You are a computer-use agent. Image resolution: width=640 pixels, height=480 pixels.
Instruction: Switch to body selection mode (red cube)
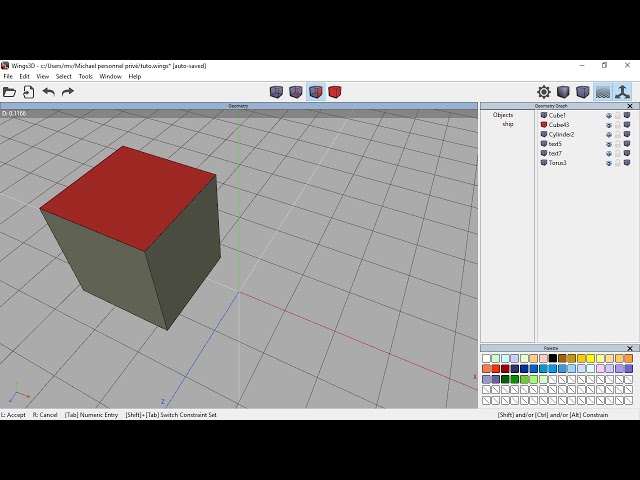(335, 92)
